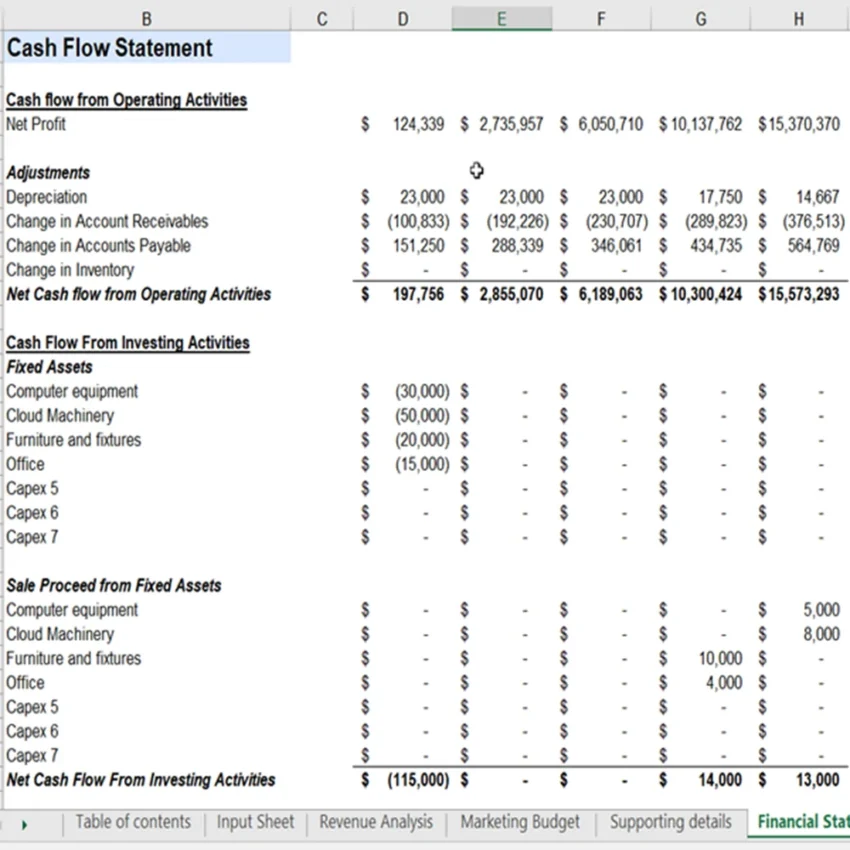Switch to Marketing Budget sheet tab
The image size is (850, 850).
coord(520,822)
